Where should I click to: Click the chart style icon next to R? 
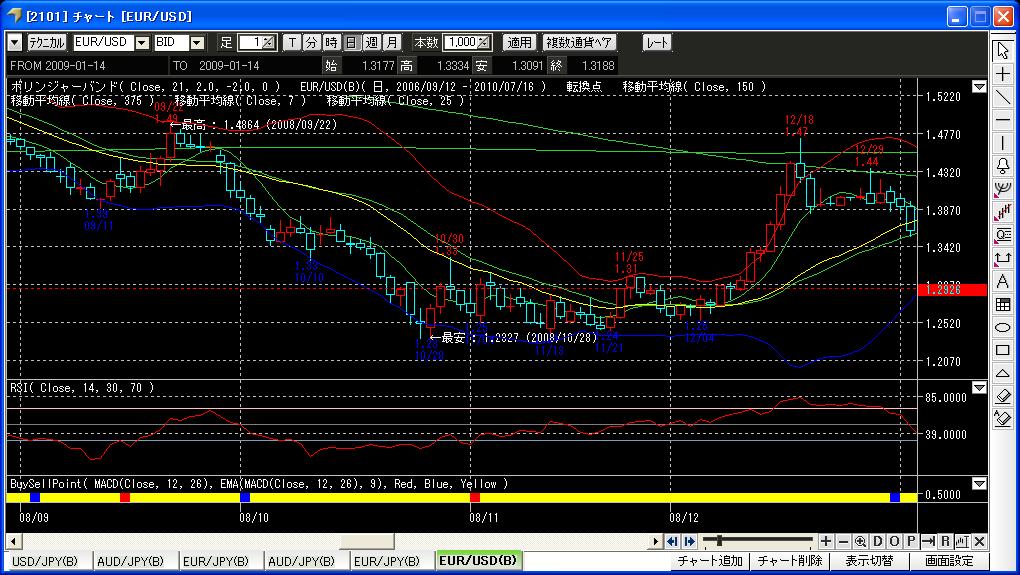pos(962,541)
